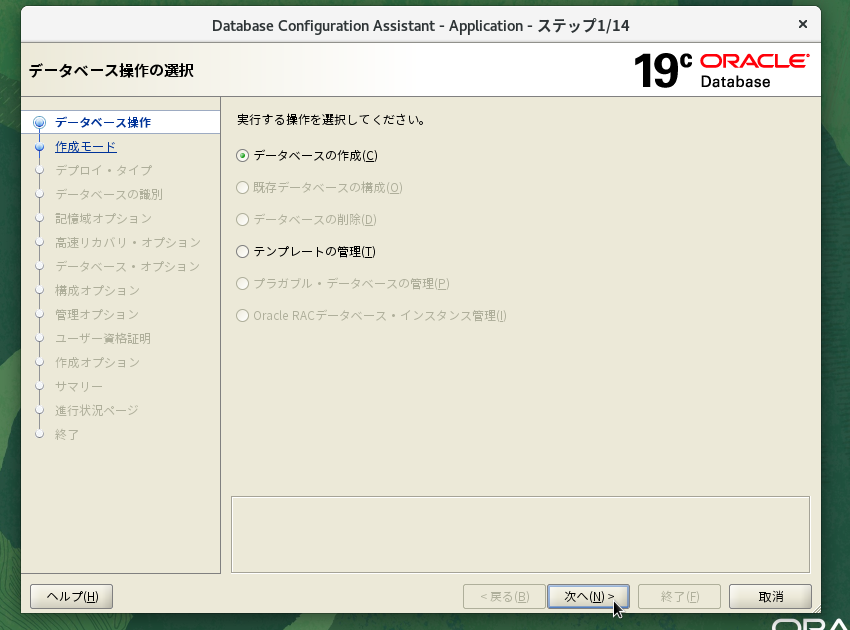Image resolution: width=850 pixels, height=630 pixels.
Task: Click the instruction text 実行する操作を選択してください
Action: coord(331,120)
